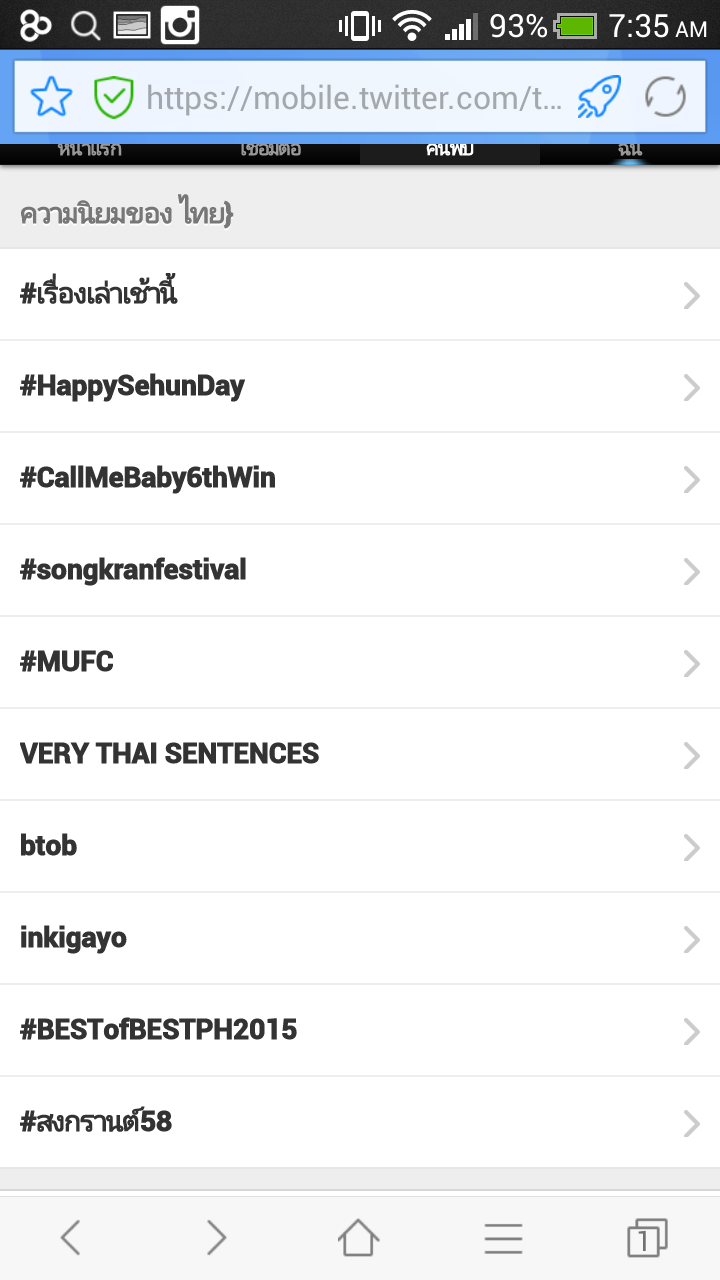Activate the rocket speed mode icon
Image resolution: width=720 pixels, height=1280 pixels.
click(x=599, y=97)
